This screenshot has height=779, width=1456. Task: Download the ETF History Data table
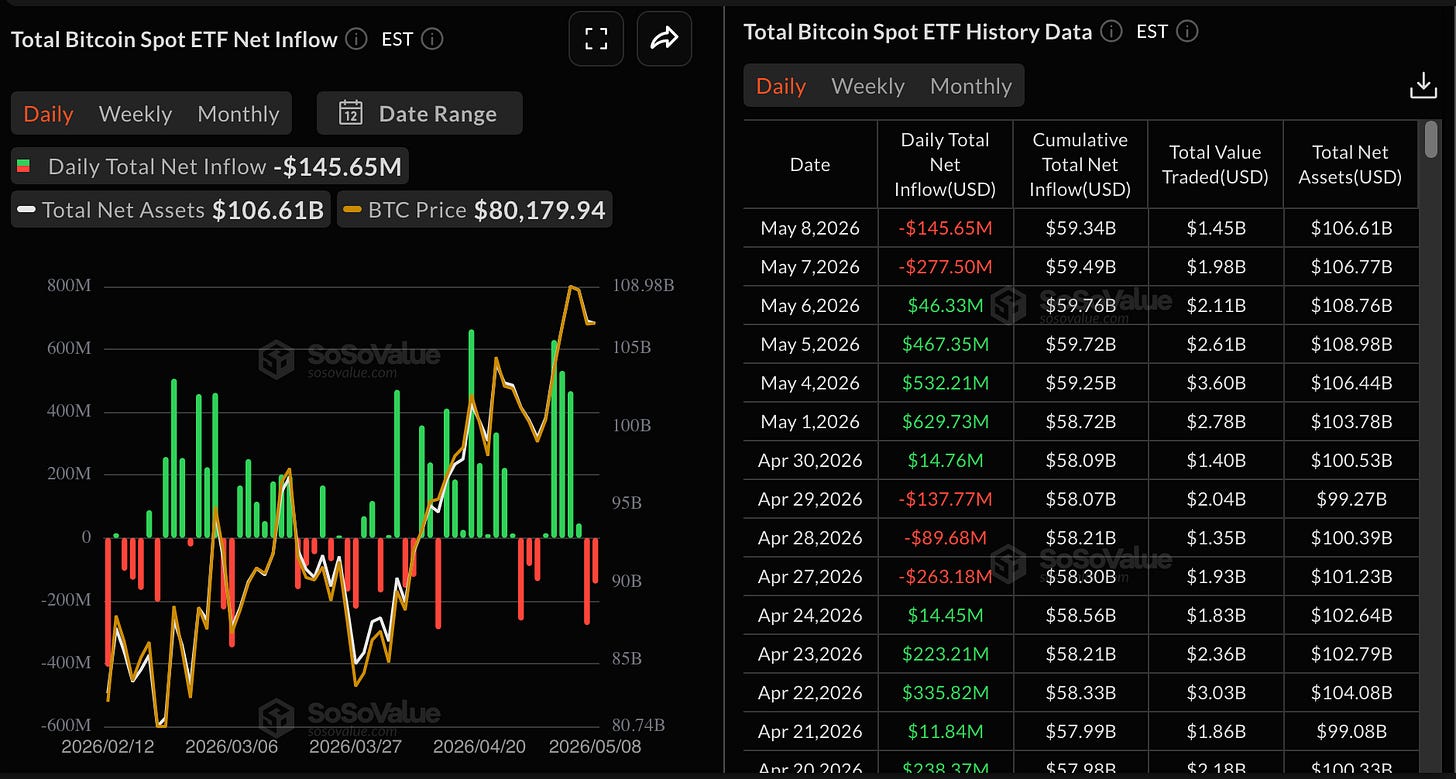point(1423,87)
